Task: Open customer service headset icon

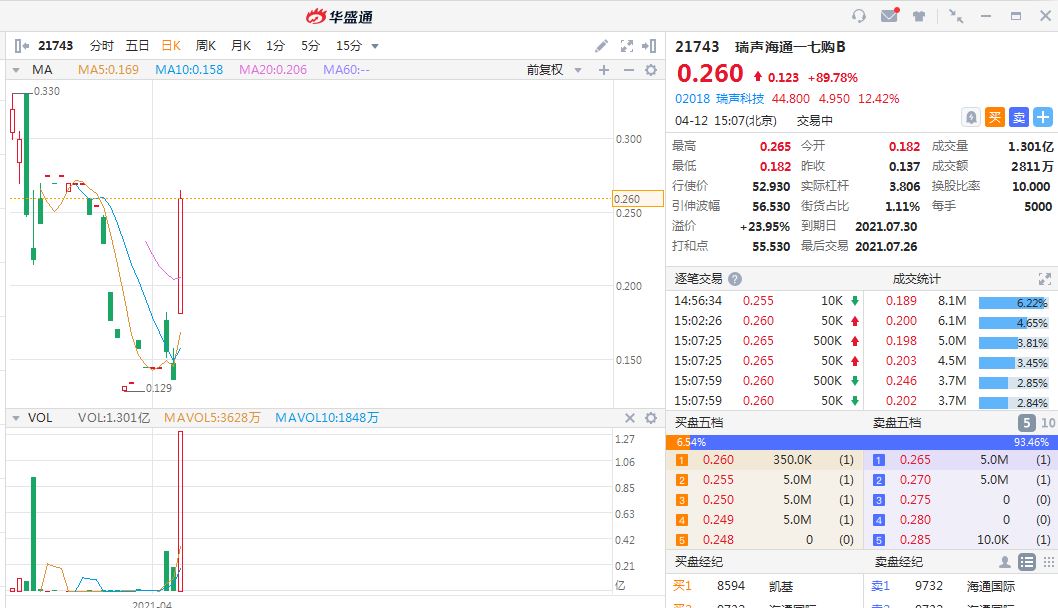Action: [x=859, y=16]
